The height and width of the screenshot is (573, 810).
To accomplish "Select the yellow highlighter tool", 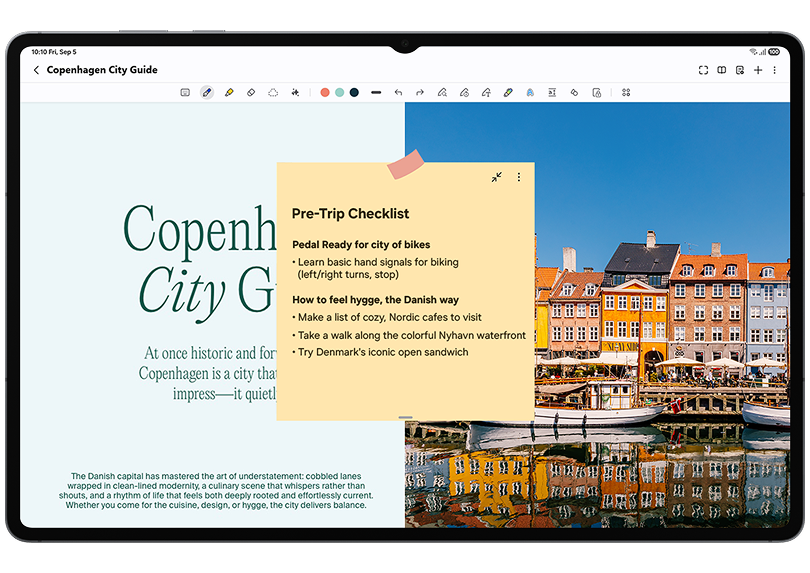I will click(x=229, y=92).
